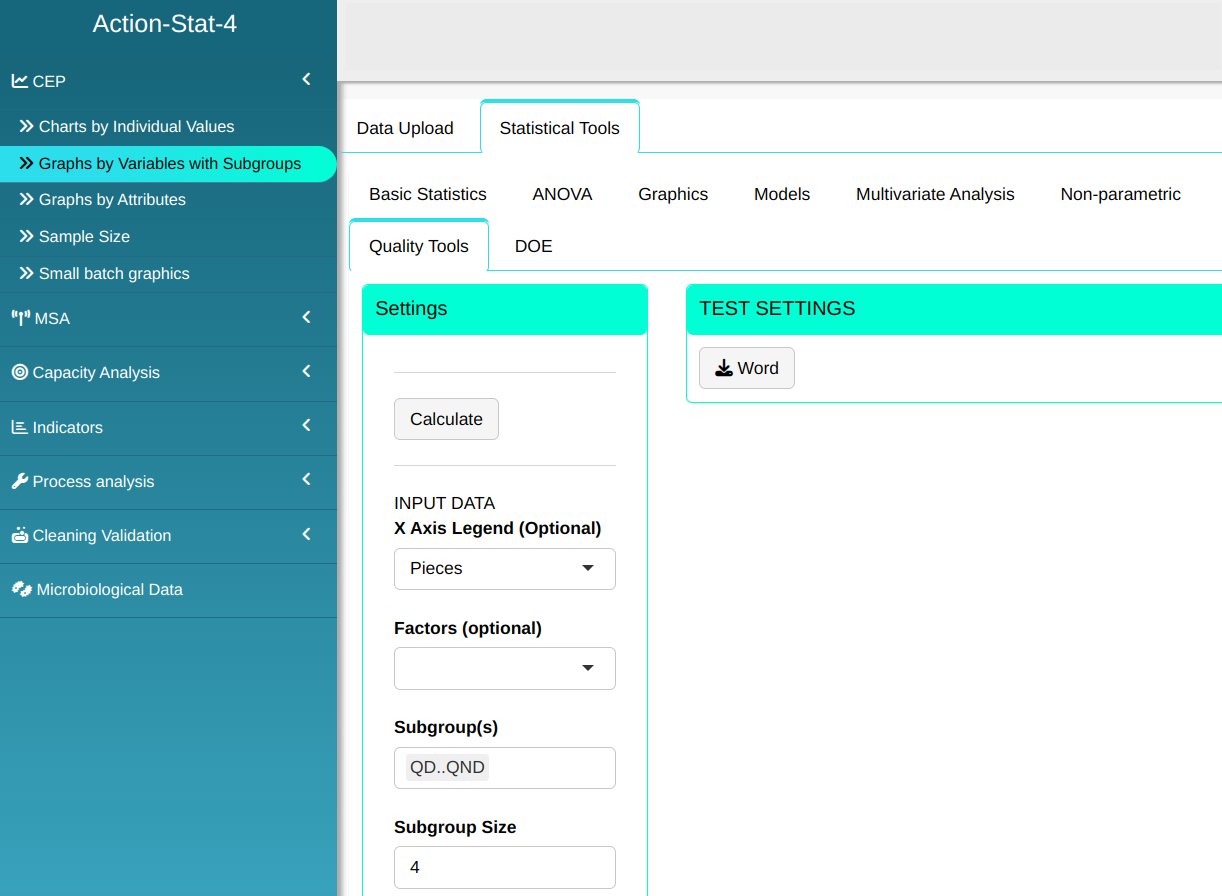Screen dimensions: 1222x896
Task: Switch to the Data Upload tab
Action: click(x=405, y=128)
